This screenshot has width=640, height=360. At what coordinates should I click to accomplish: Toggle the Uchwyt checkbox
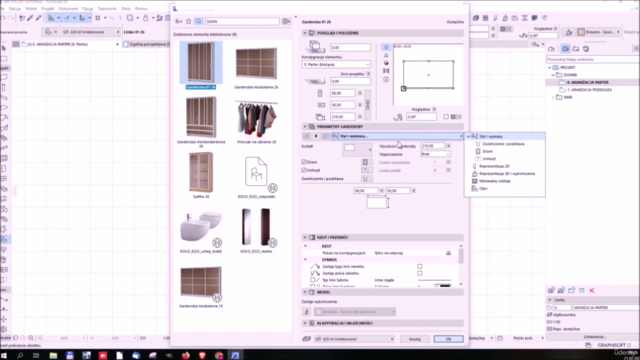(304, 170)
